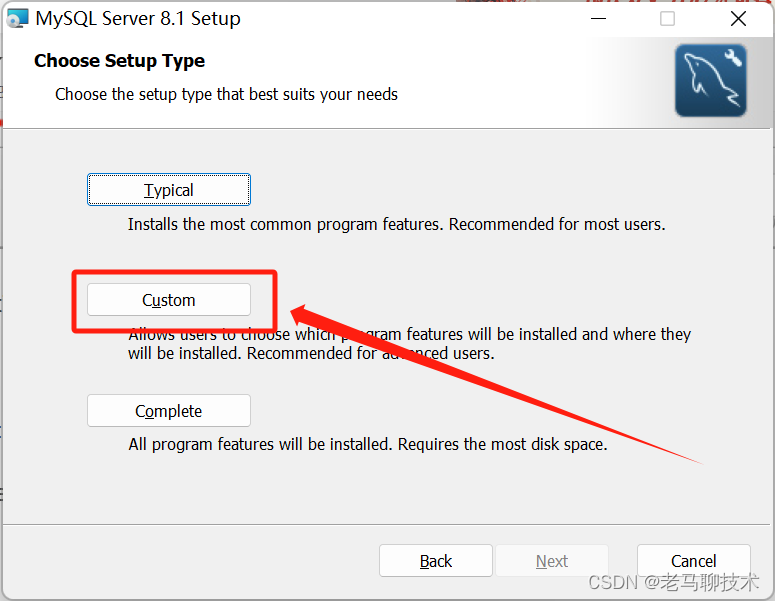Minimize the MySQL Server Setup window
The width and height of the screenshot is (775, 601).
click(598, 19)
